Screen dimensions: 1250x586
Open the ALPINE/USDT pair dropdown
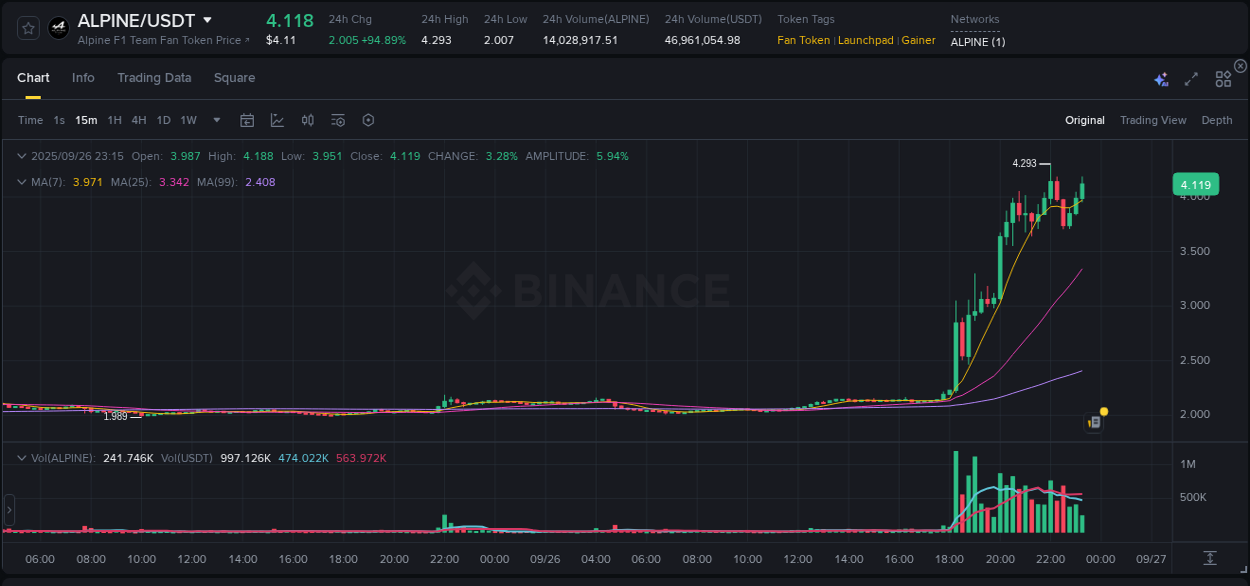click(206, 19)
